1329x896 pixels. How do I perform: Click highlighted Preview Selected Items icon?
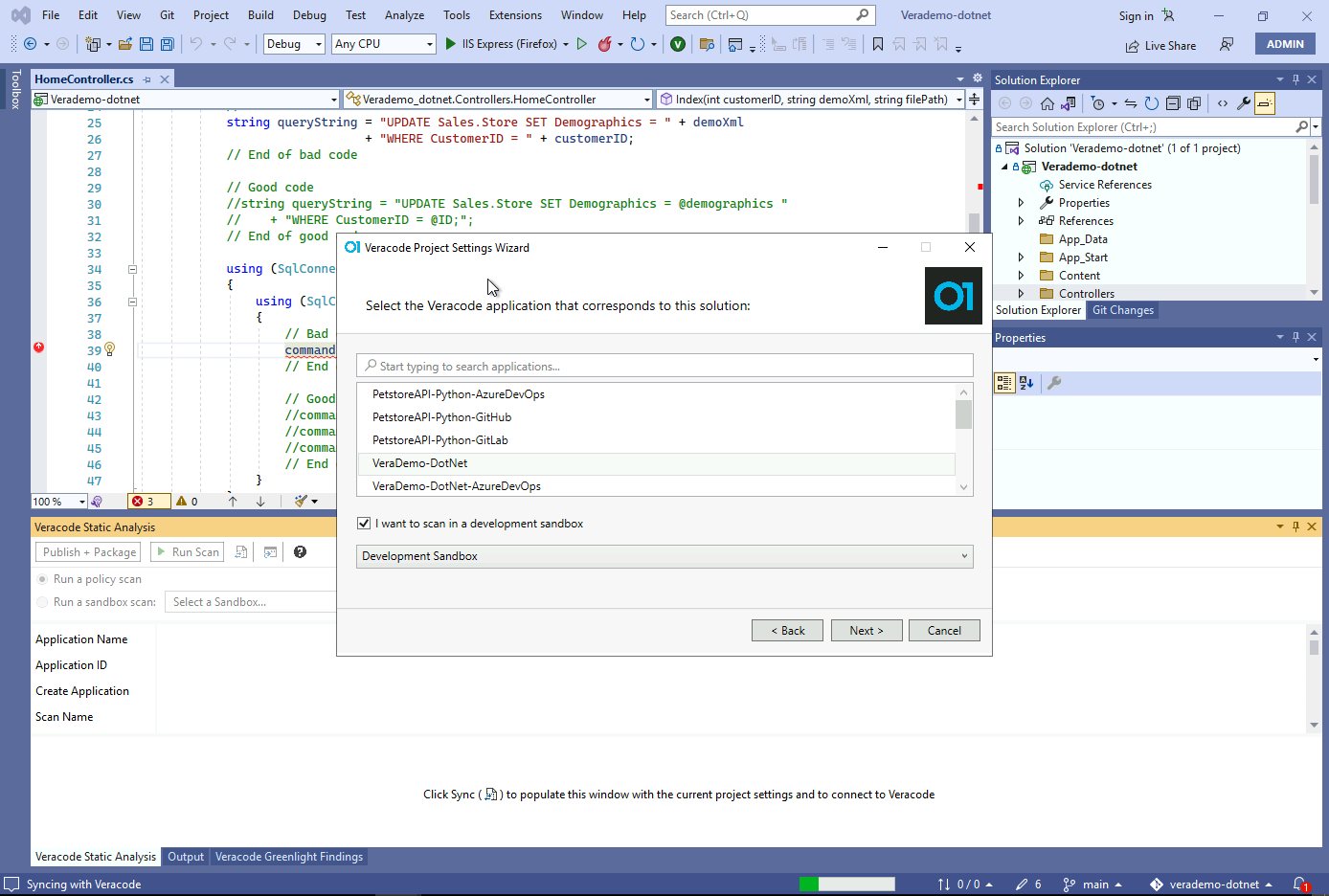(1265, 103)
